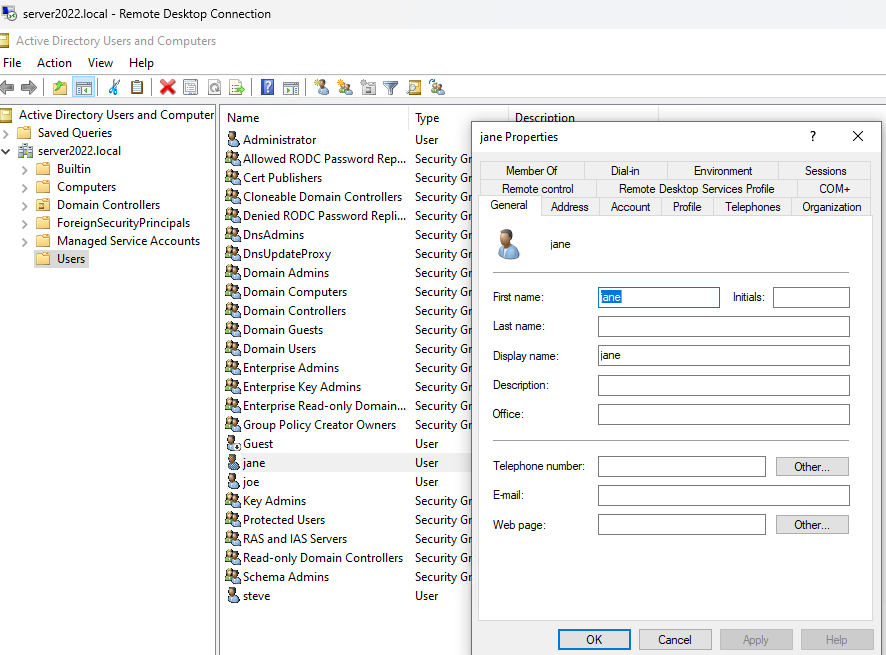Click Other button beside Telephone number
Image resolution: width=886 pixels, height=655 pixels.
(x=811, y=467)
